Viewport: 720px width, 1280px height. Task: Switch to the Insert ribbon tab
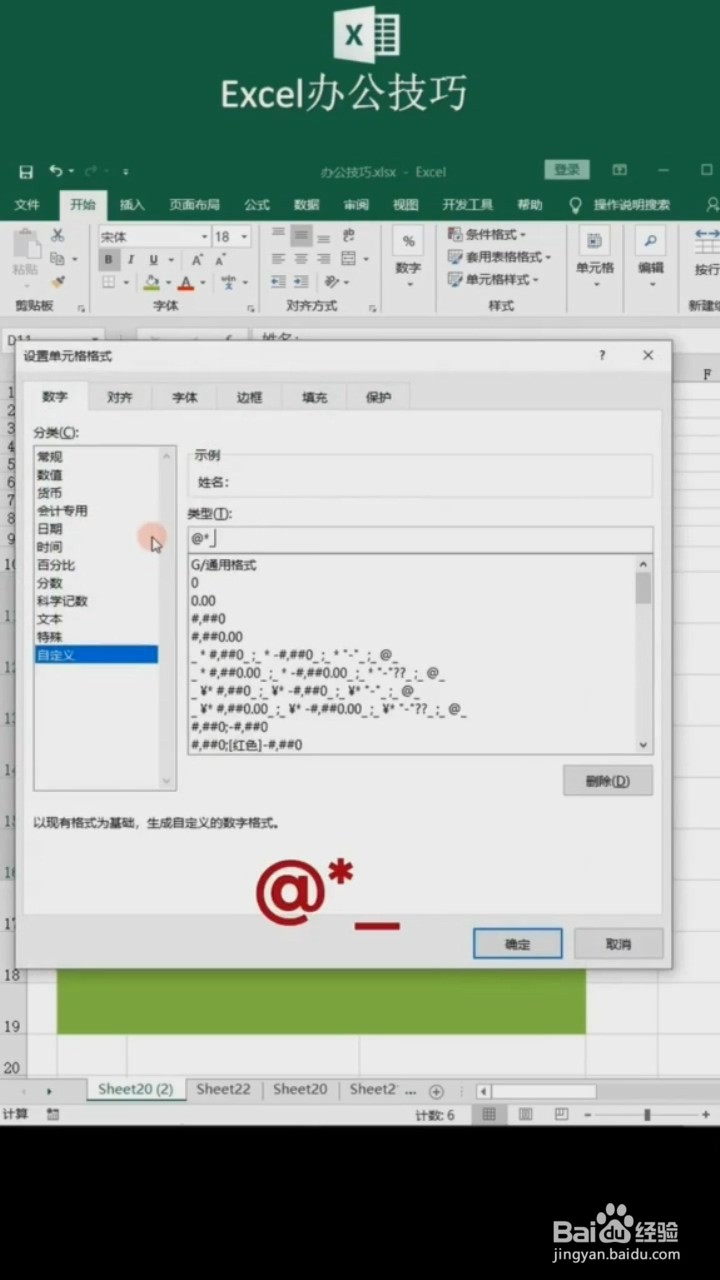point(132,205)
